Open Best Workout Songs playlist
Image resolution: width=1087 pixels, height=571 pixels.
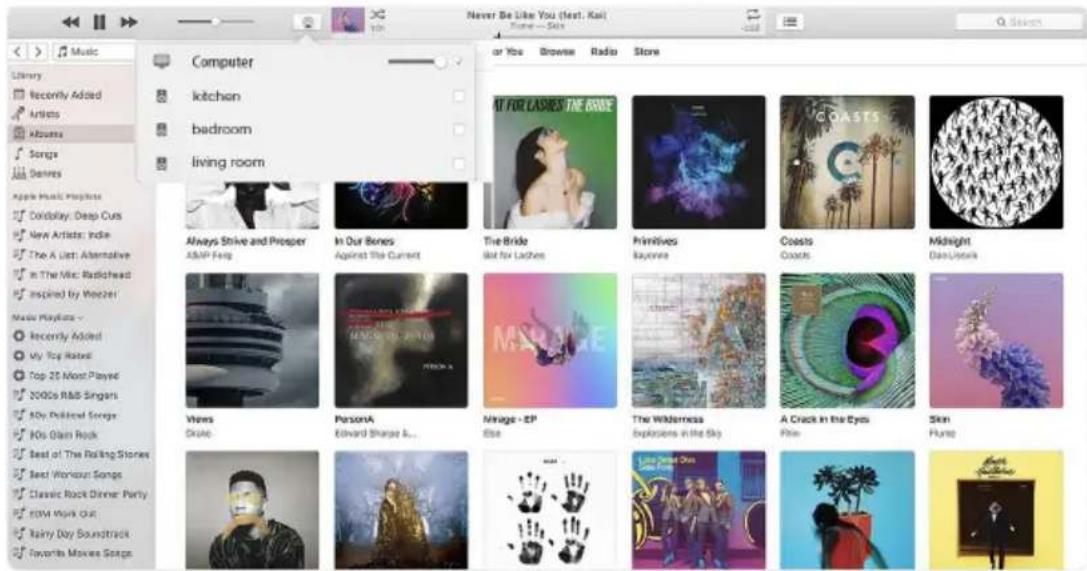pos(76,475)
